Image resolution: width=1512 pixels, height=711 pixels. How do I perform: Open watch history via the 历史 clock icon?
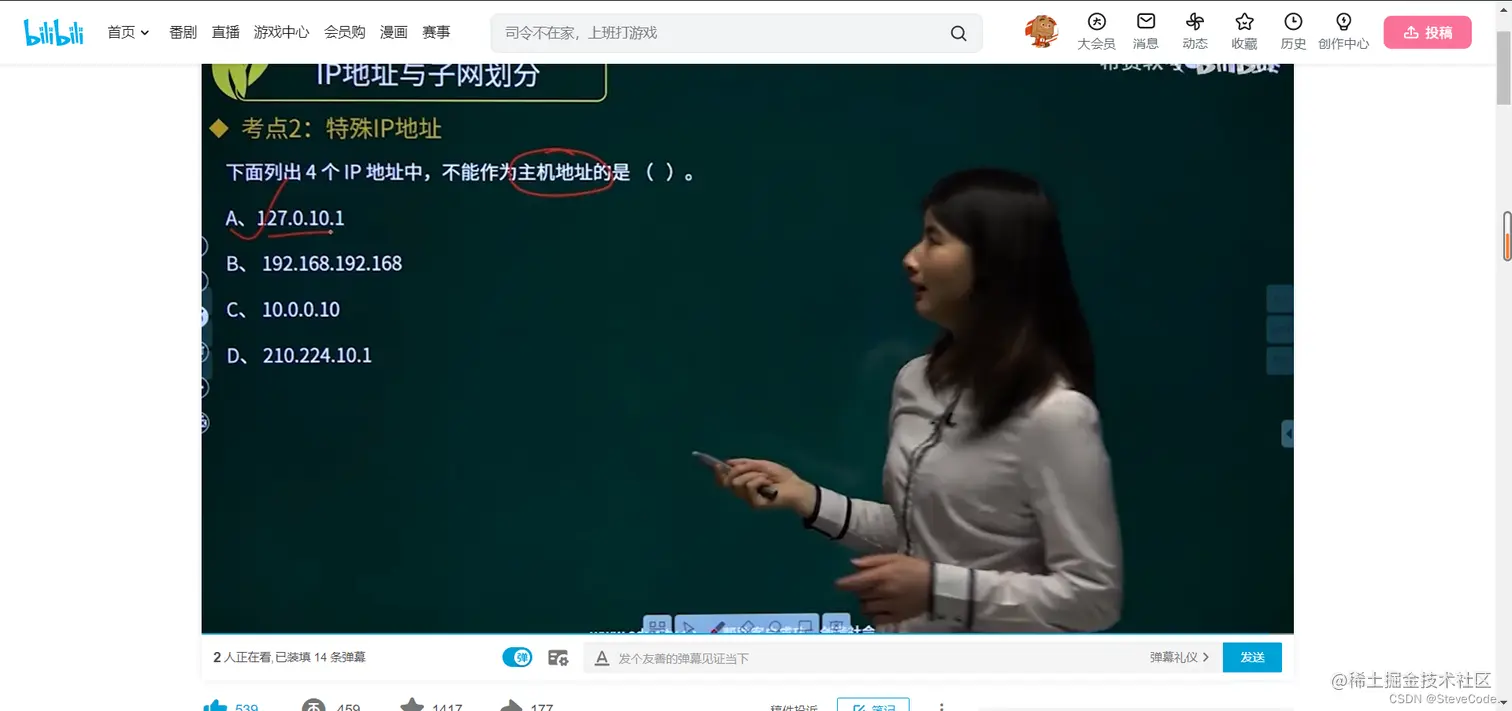(x=1292, y=22)
